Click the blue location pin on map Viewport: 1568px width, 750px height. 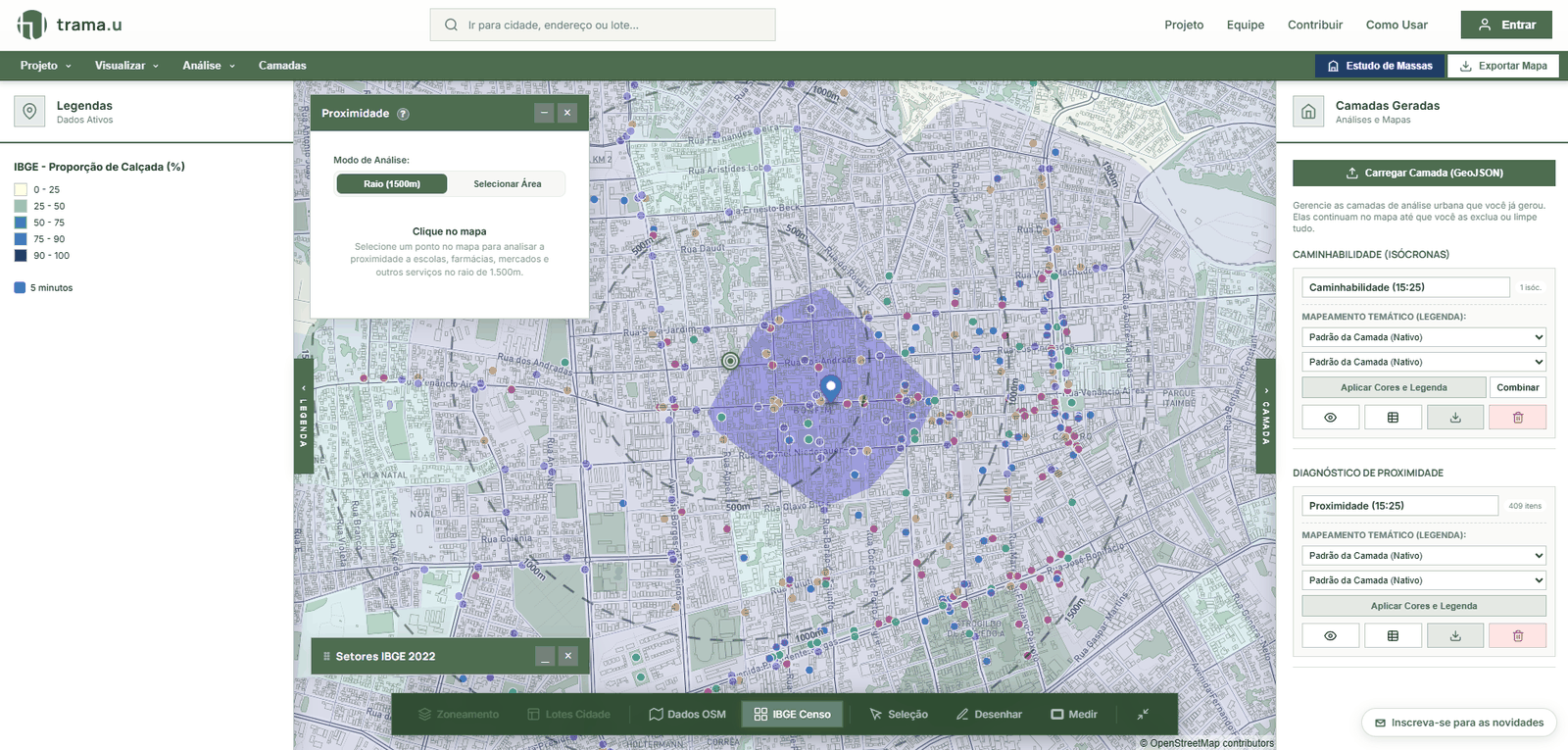click(x=831, y=388)
